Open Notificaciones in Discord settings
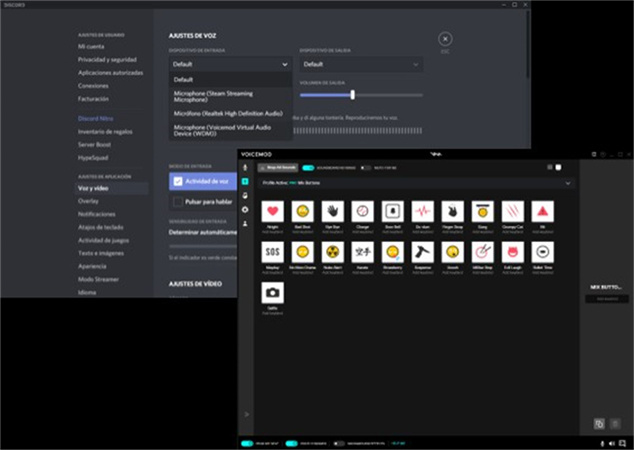This screenshot has width=634, height=450. 97,214
